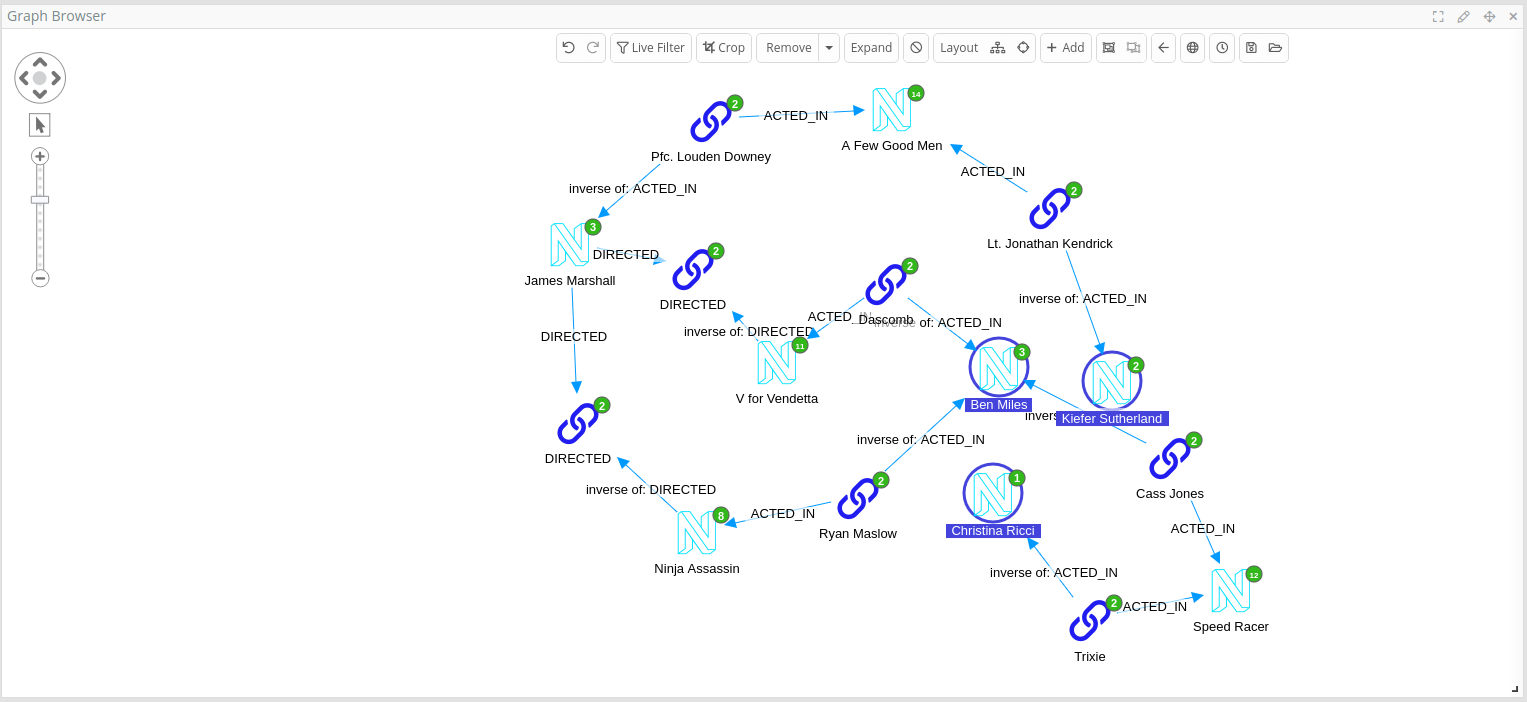This screenshot has height=702, width=1527.
Task: Click the green count badge on Speed Racer
Action: [x=1254, y=574]
